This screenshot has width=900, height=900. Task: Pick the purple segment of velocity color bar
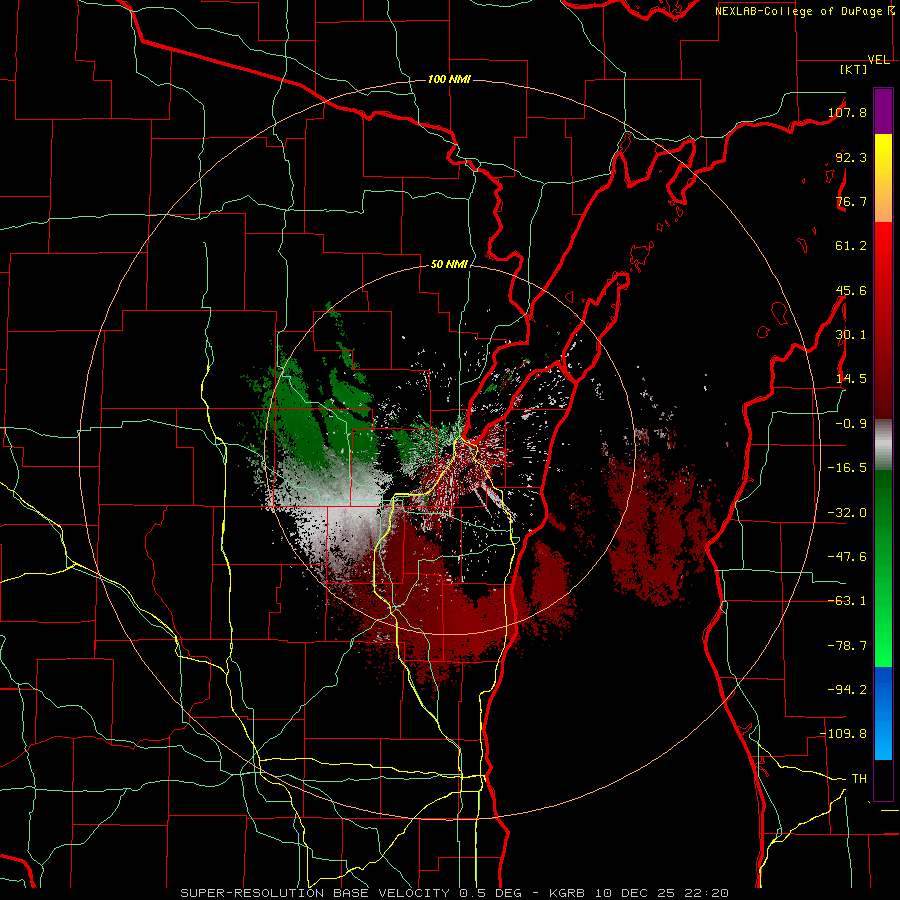[x=883, y=111]
